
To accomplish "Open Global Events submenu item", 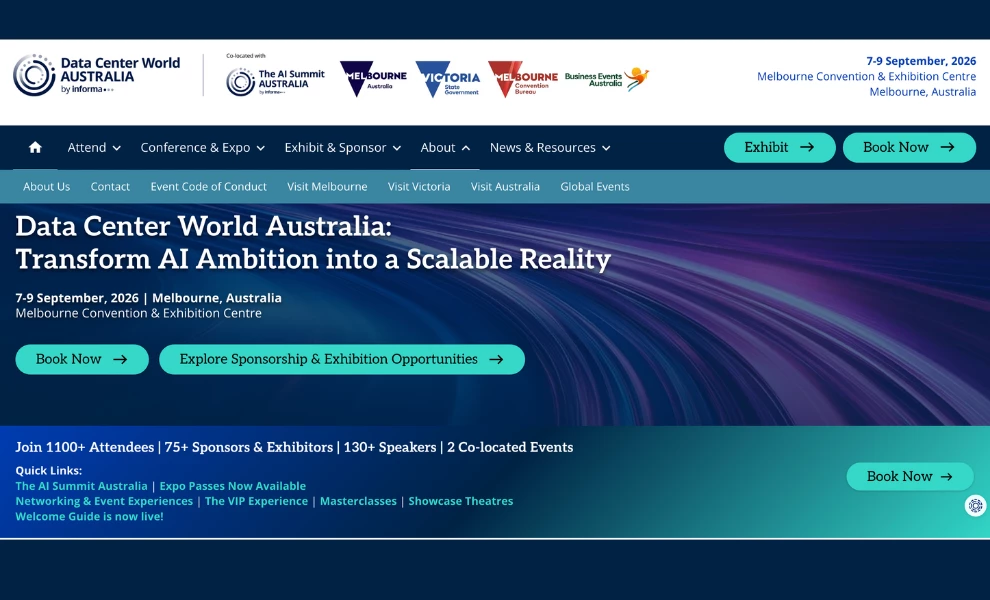I will [595, 186].
